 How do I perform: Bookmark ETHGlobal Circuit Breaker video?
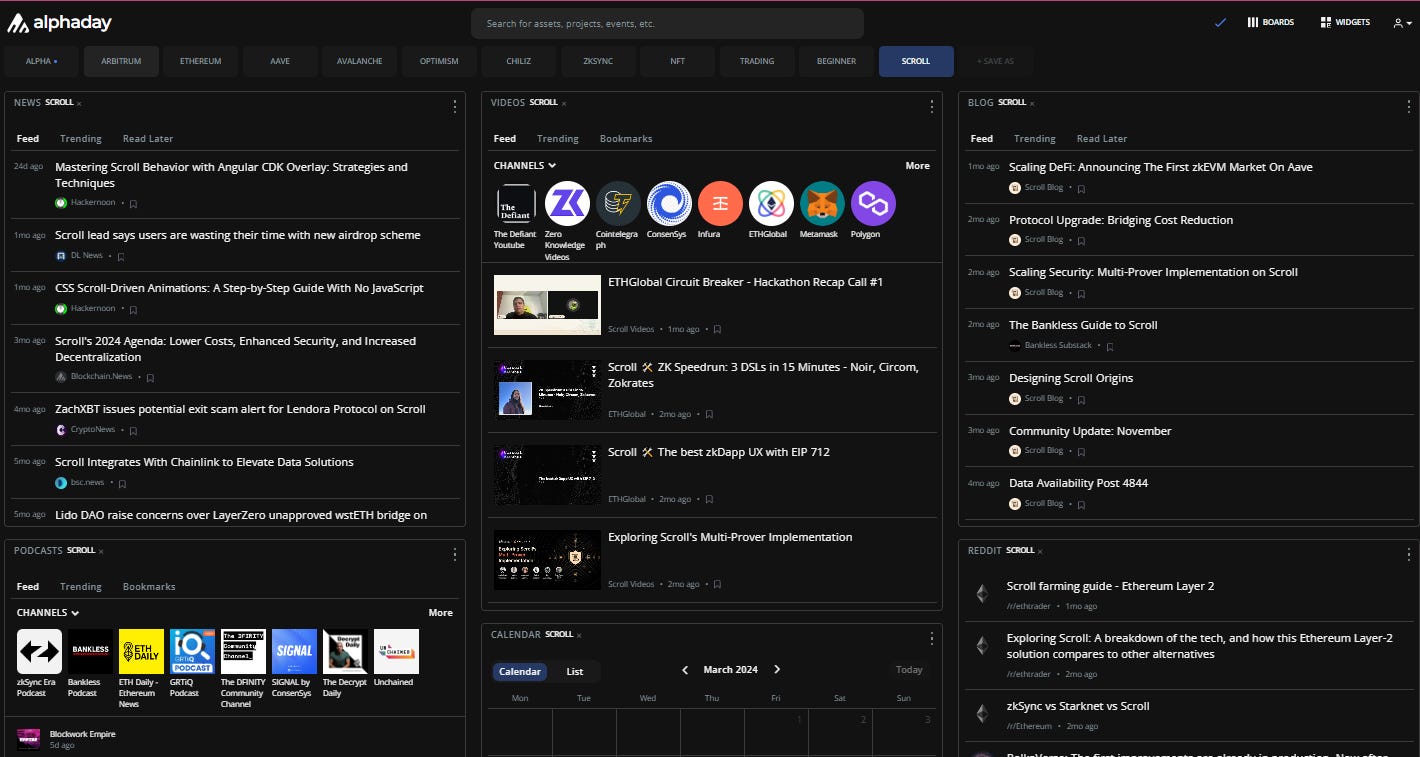point(717,329)
